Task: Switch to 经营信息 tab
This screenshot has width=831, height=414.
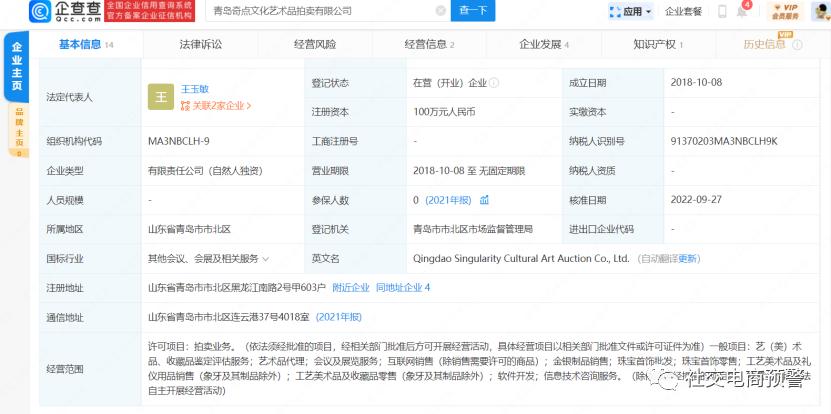Action: pyautogui.click(x=429, y=45)
